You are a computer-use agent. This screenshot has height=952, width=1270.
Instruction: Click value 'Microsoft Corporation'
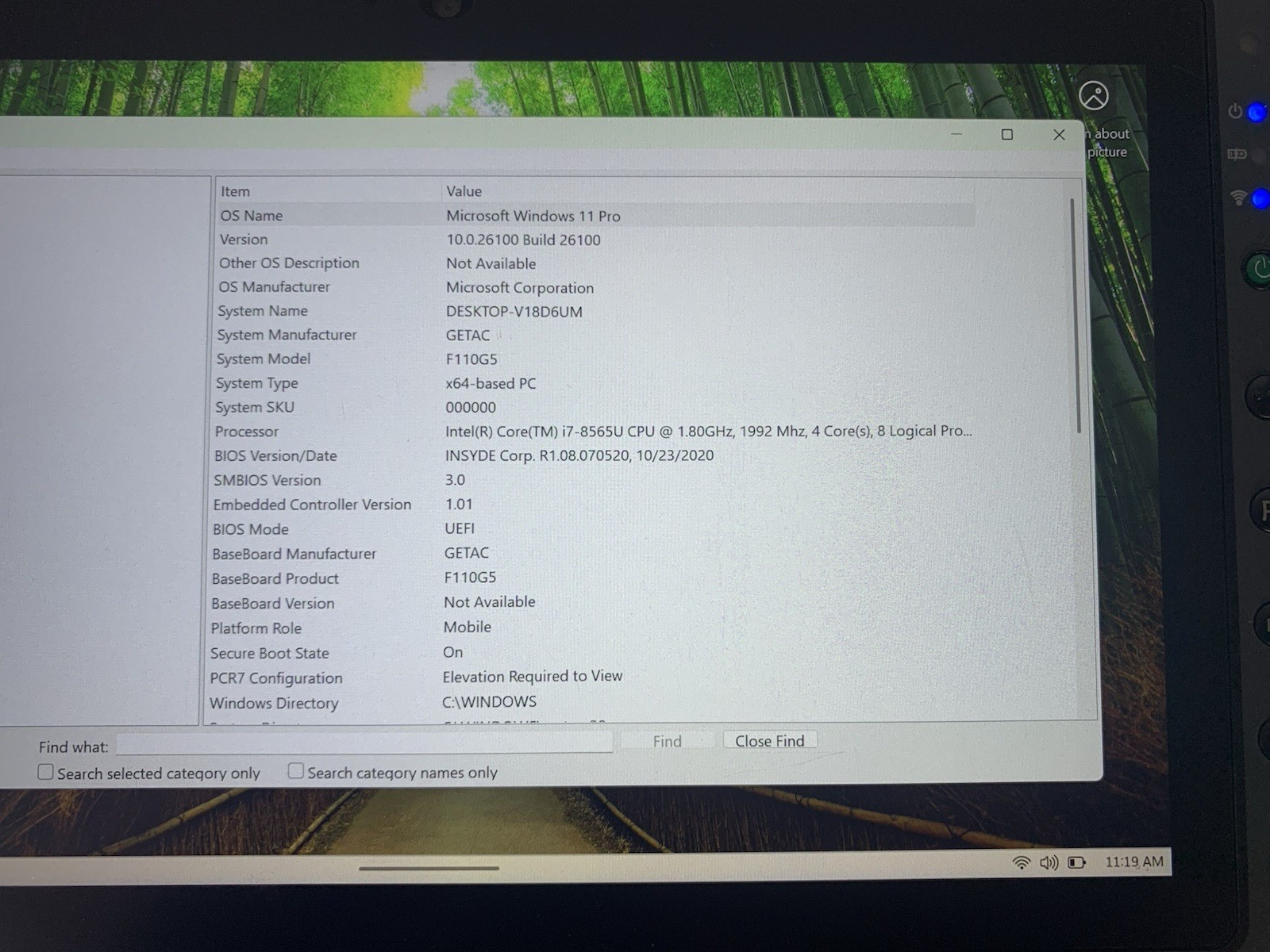tap(520, 288)
